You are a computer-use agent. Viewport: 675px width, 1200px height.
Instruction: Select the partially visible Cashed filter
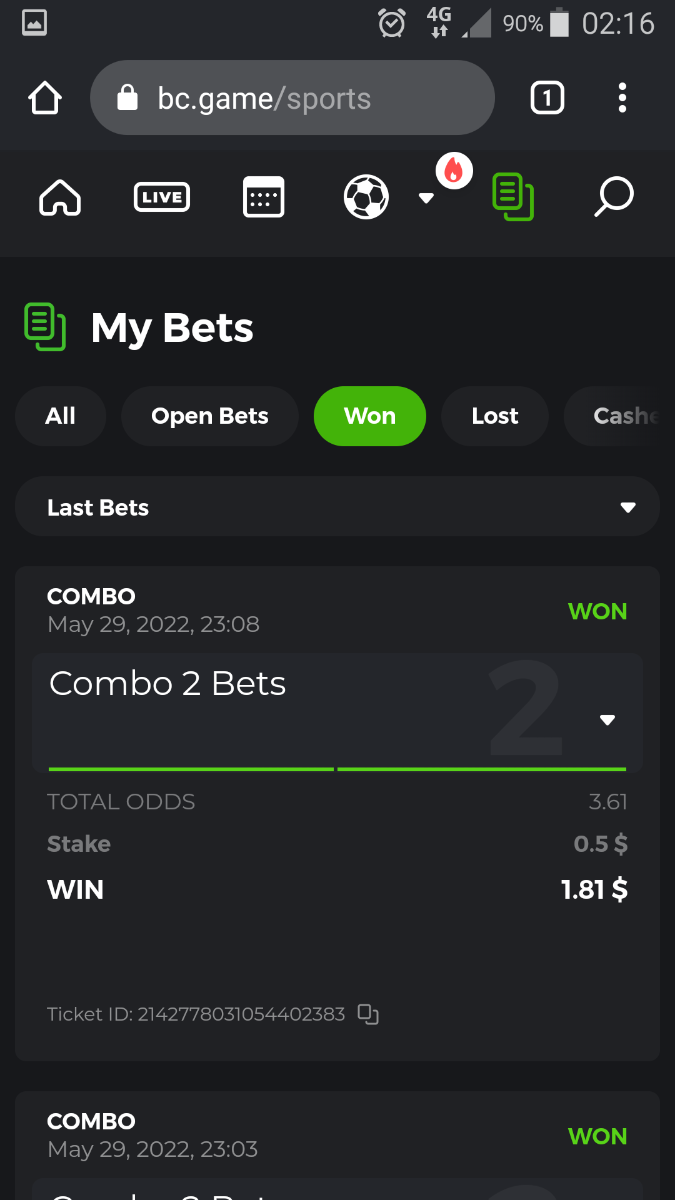(618, 416)
